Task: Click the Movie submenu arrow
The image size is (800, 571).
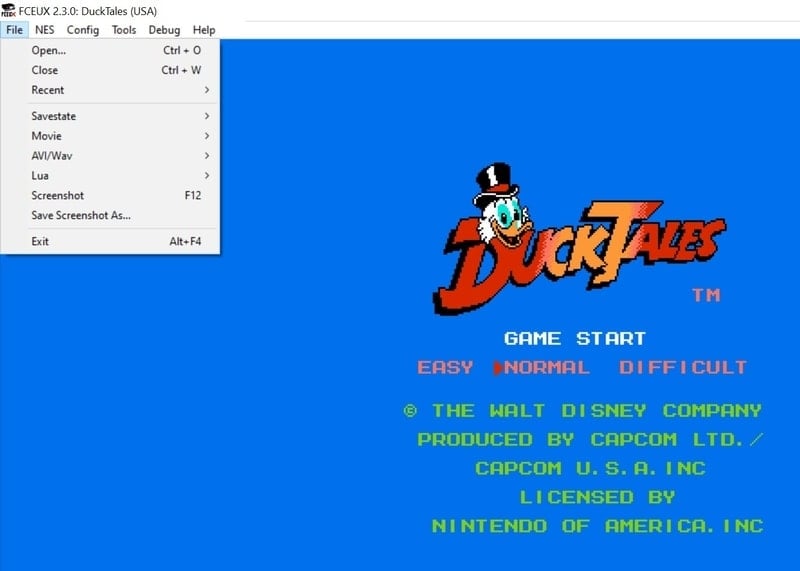Action: [x=207, y=136]
